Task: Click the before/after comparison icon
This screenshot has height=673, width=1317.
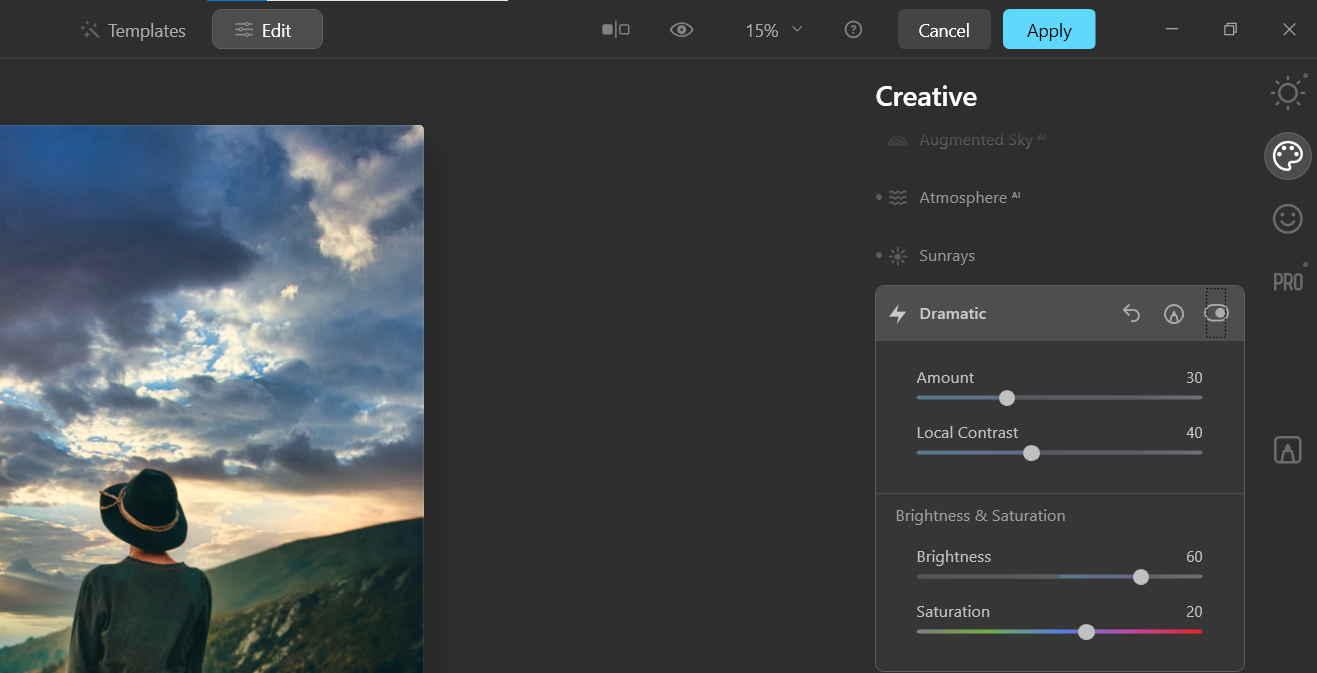Action: [x=615, y=29]
